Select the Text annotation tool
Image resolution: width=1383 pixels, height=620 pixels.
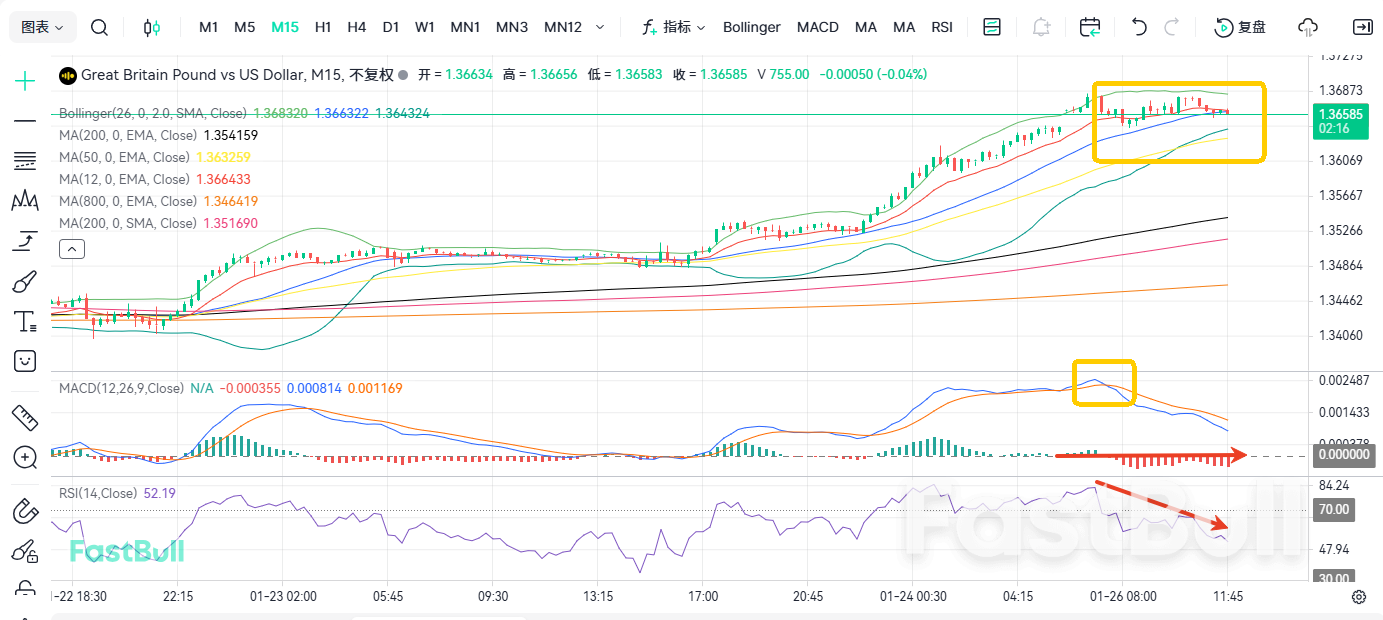[24, 321]
